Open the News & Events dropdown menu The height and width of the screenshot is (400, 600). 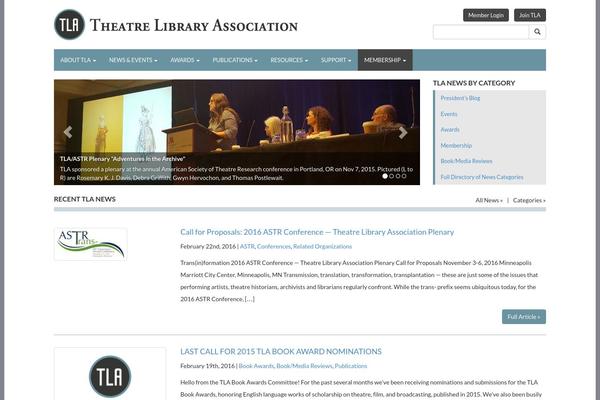tap(133, 60)
